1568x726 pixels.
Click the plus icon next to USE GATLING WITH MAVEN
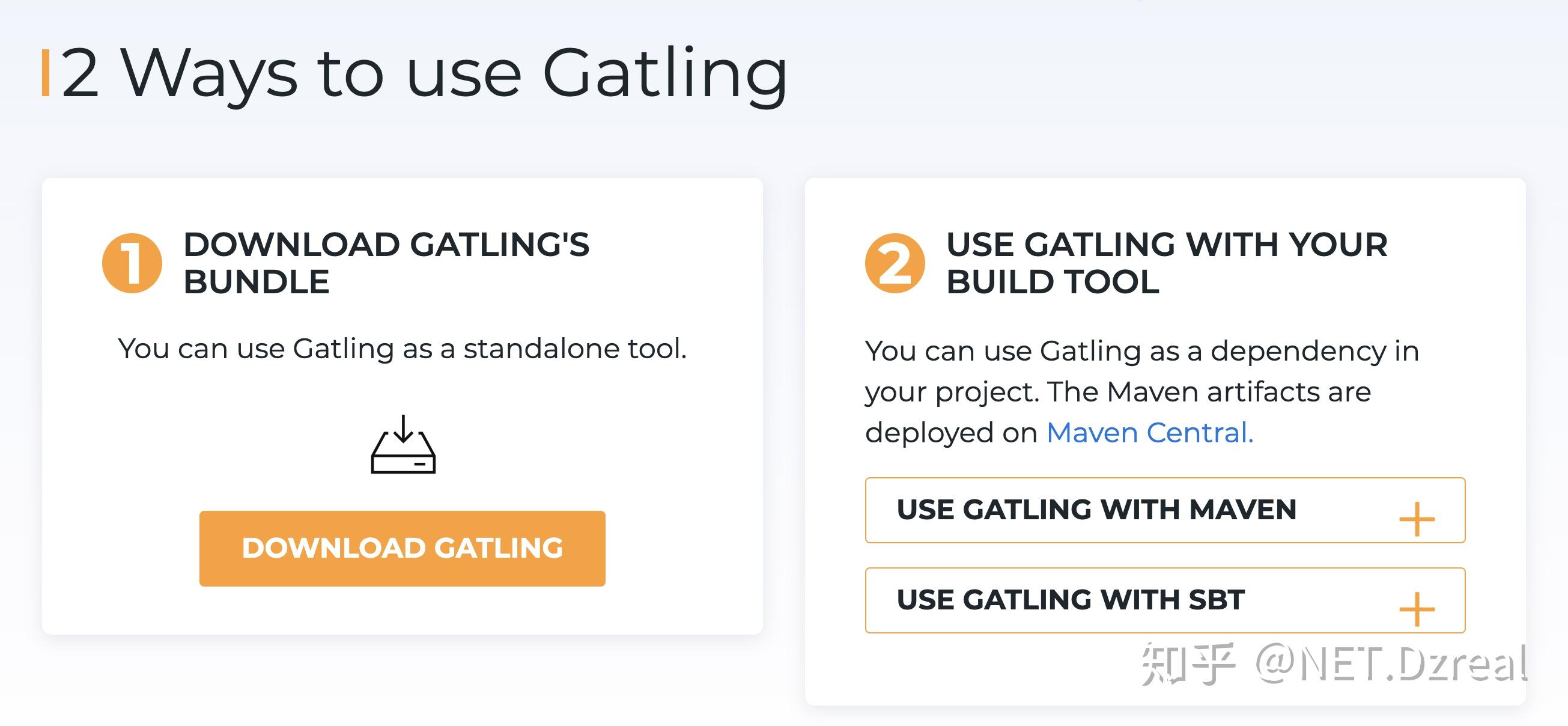point(1417,519)
